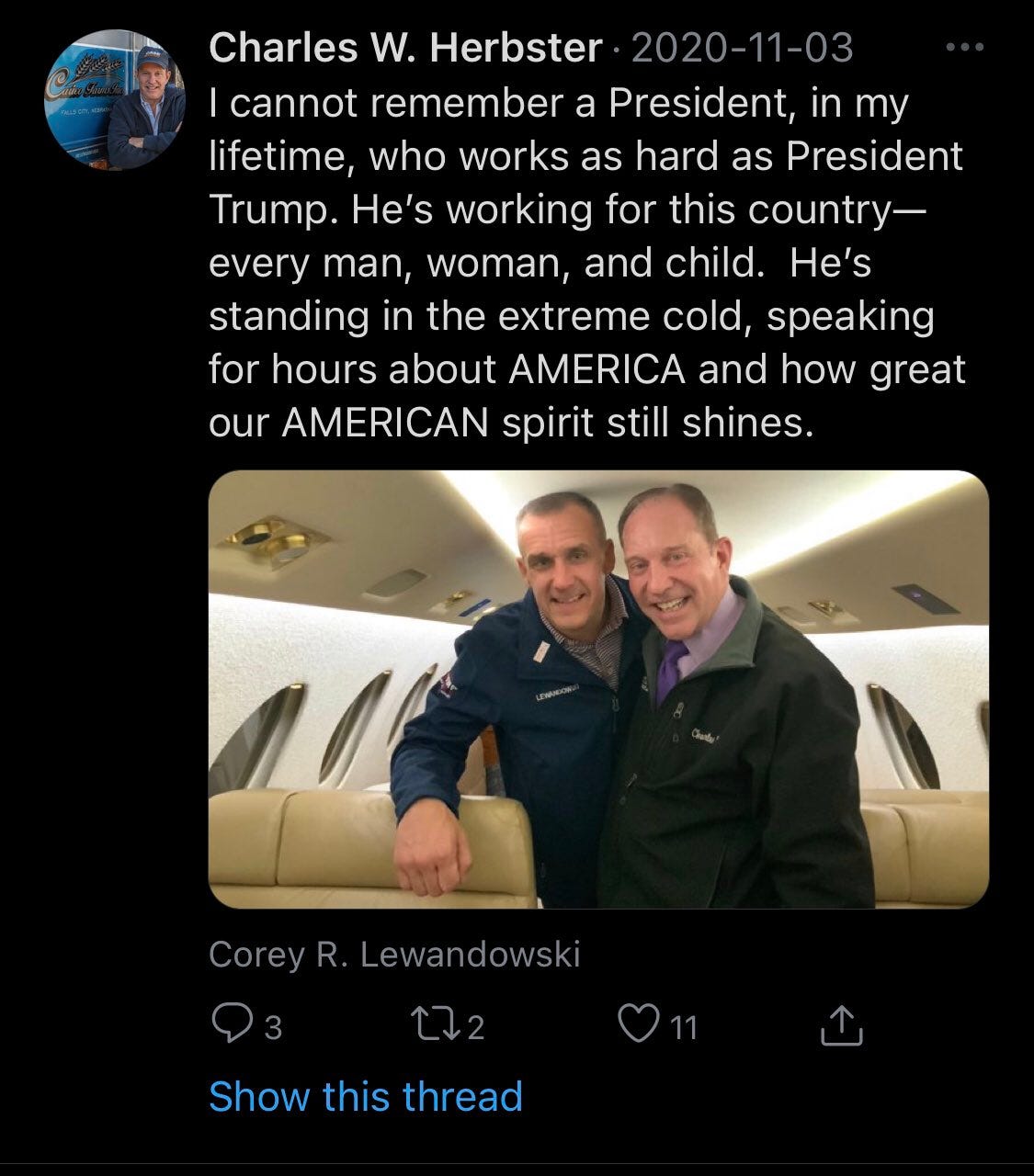
Task: Open the tagged person Corey R. Lewandowski
Action: 394,955
